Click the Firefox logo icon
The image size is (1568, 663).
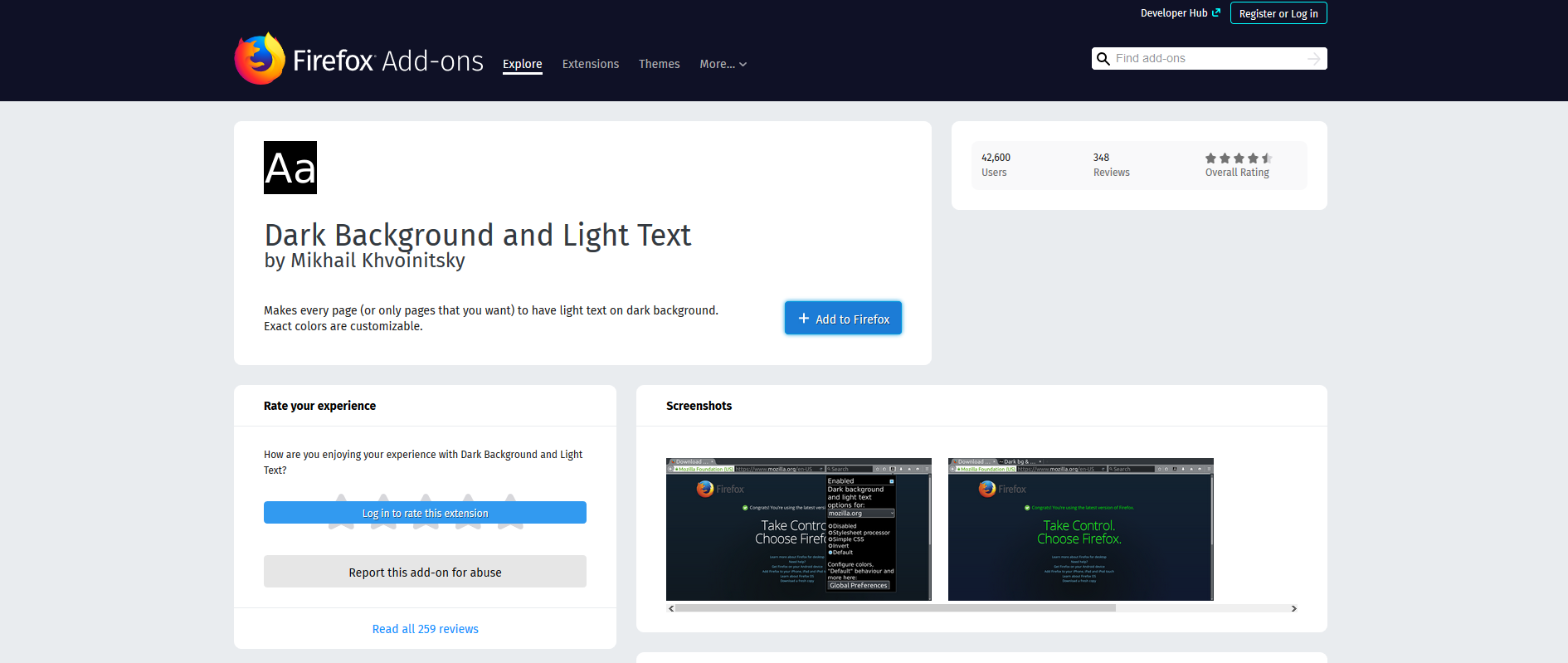click(x=260, y=59)
